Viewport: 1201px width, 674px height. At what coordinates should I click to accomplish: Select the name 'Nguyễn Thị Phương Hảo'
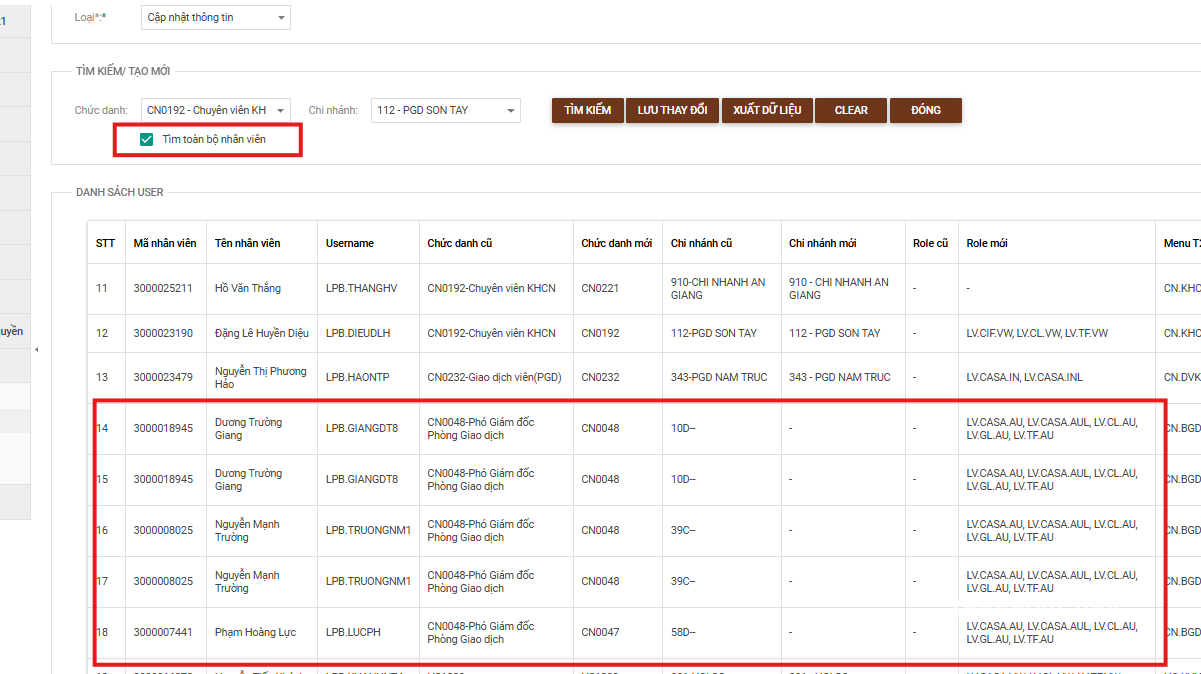point(260,377)
